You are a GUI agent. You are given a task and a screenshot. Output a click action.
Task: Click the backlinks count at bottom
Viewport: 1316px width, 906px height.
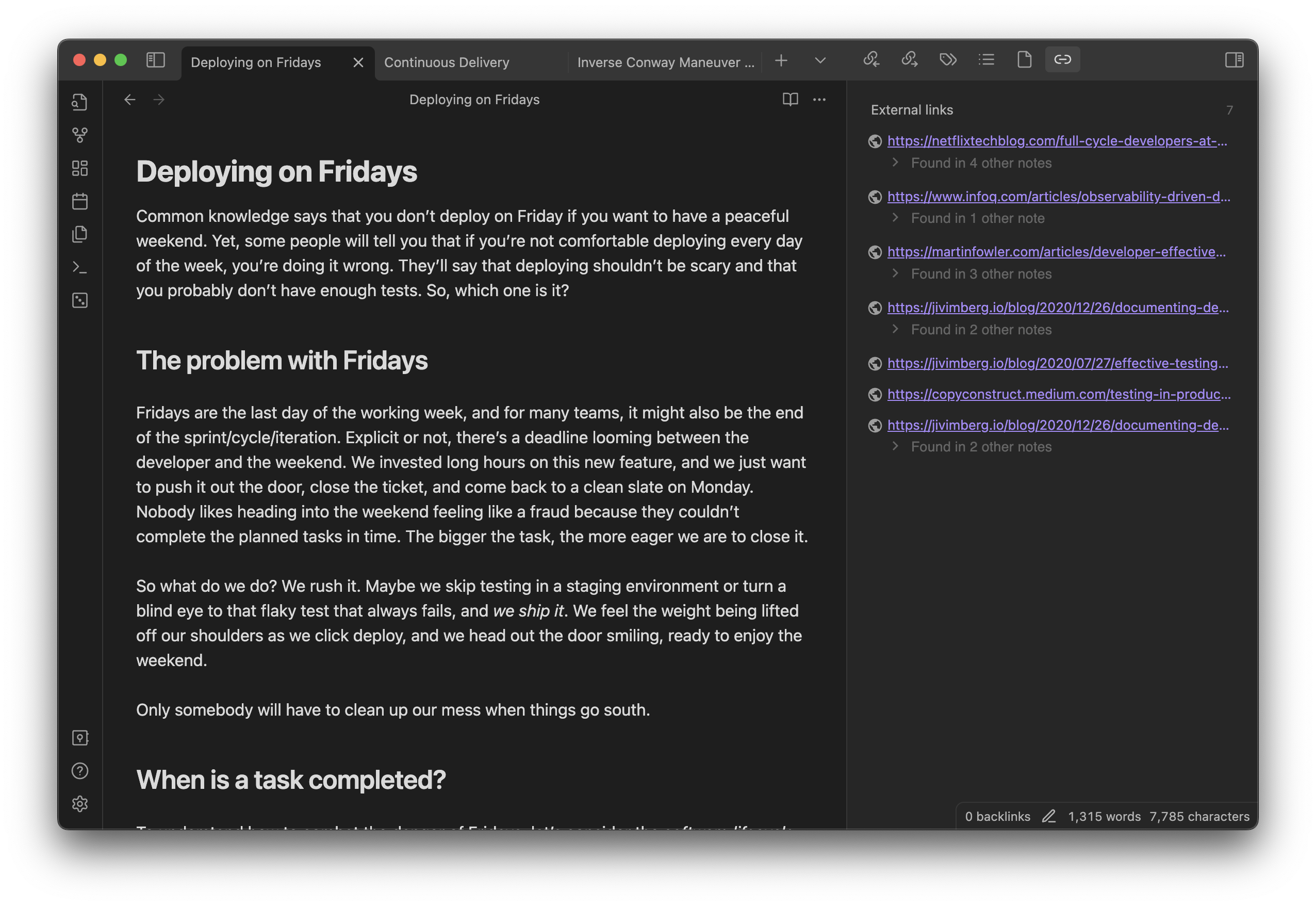point(996,816)
